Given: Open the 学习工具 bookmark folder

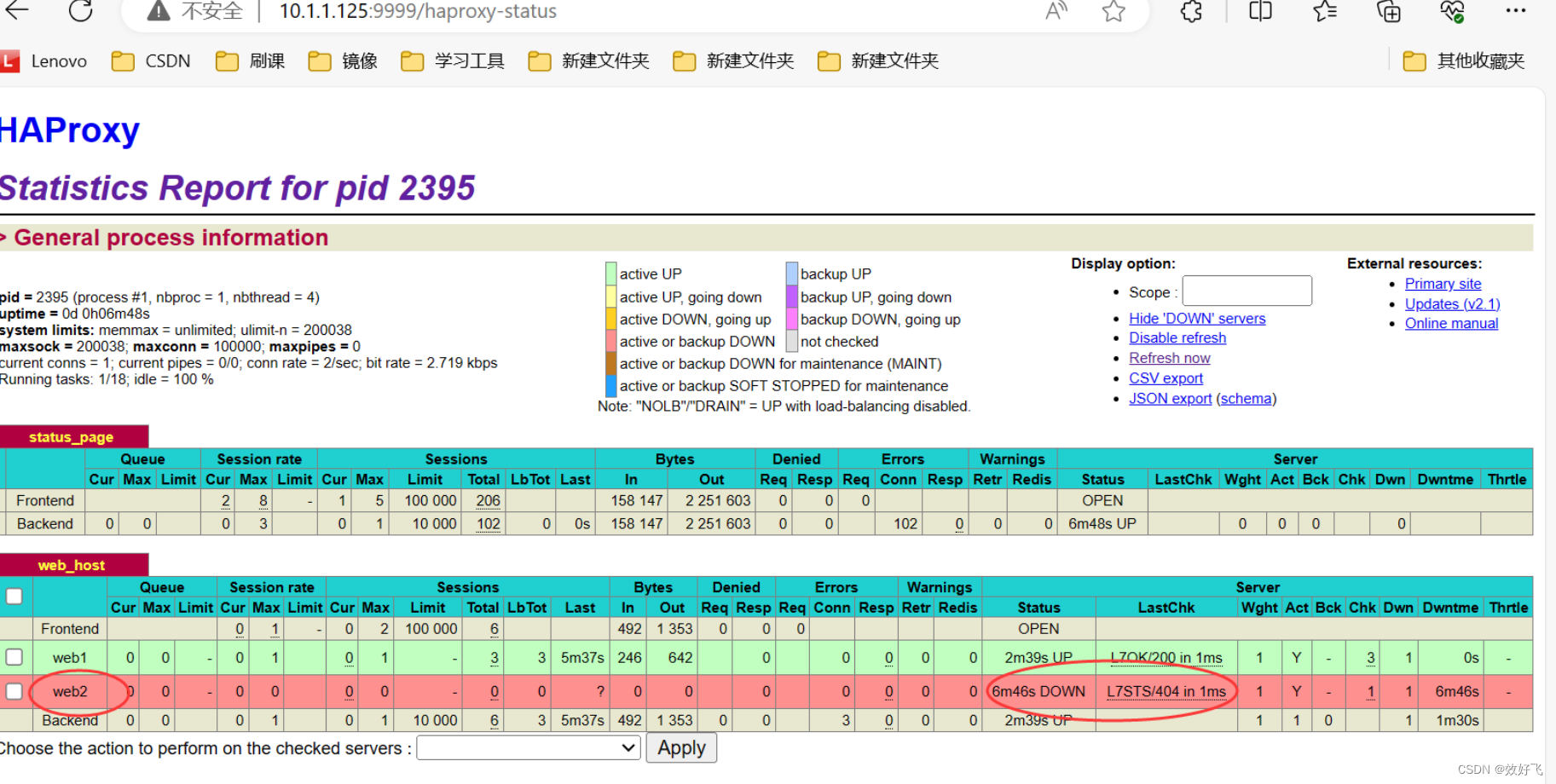Looking at the screenshot, I should 453,61.
